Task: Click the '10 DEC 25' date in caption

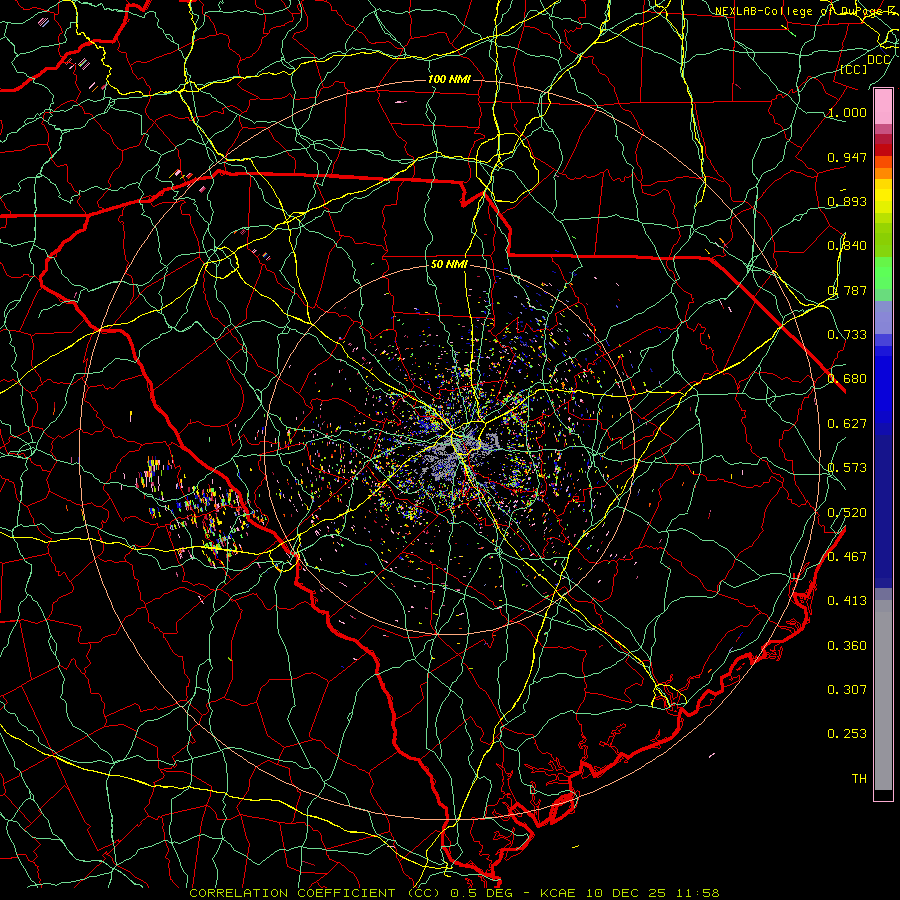Action: point(626,893)
